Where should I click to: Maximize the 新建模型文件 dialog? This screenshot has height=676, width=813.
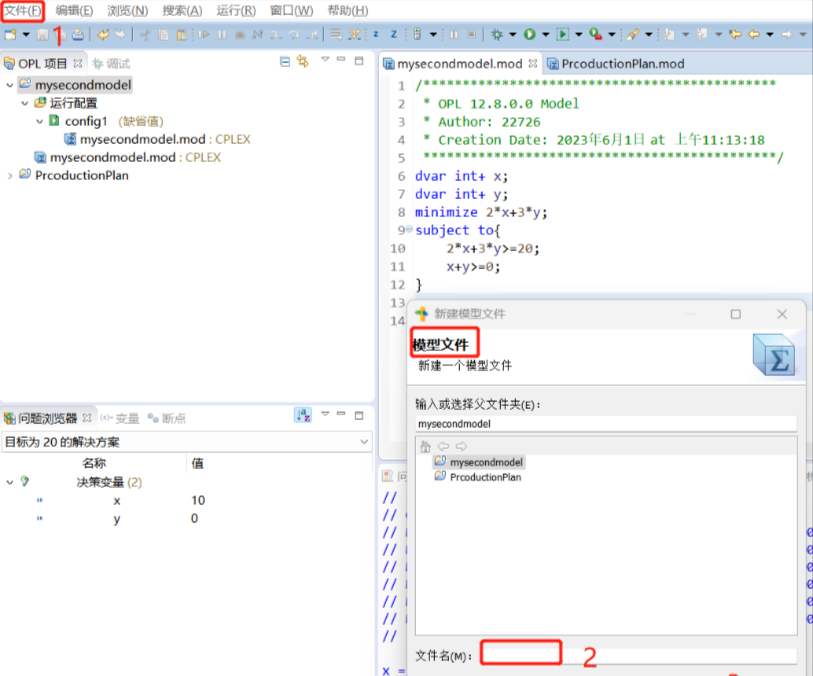[x=735, y=314]
